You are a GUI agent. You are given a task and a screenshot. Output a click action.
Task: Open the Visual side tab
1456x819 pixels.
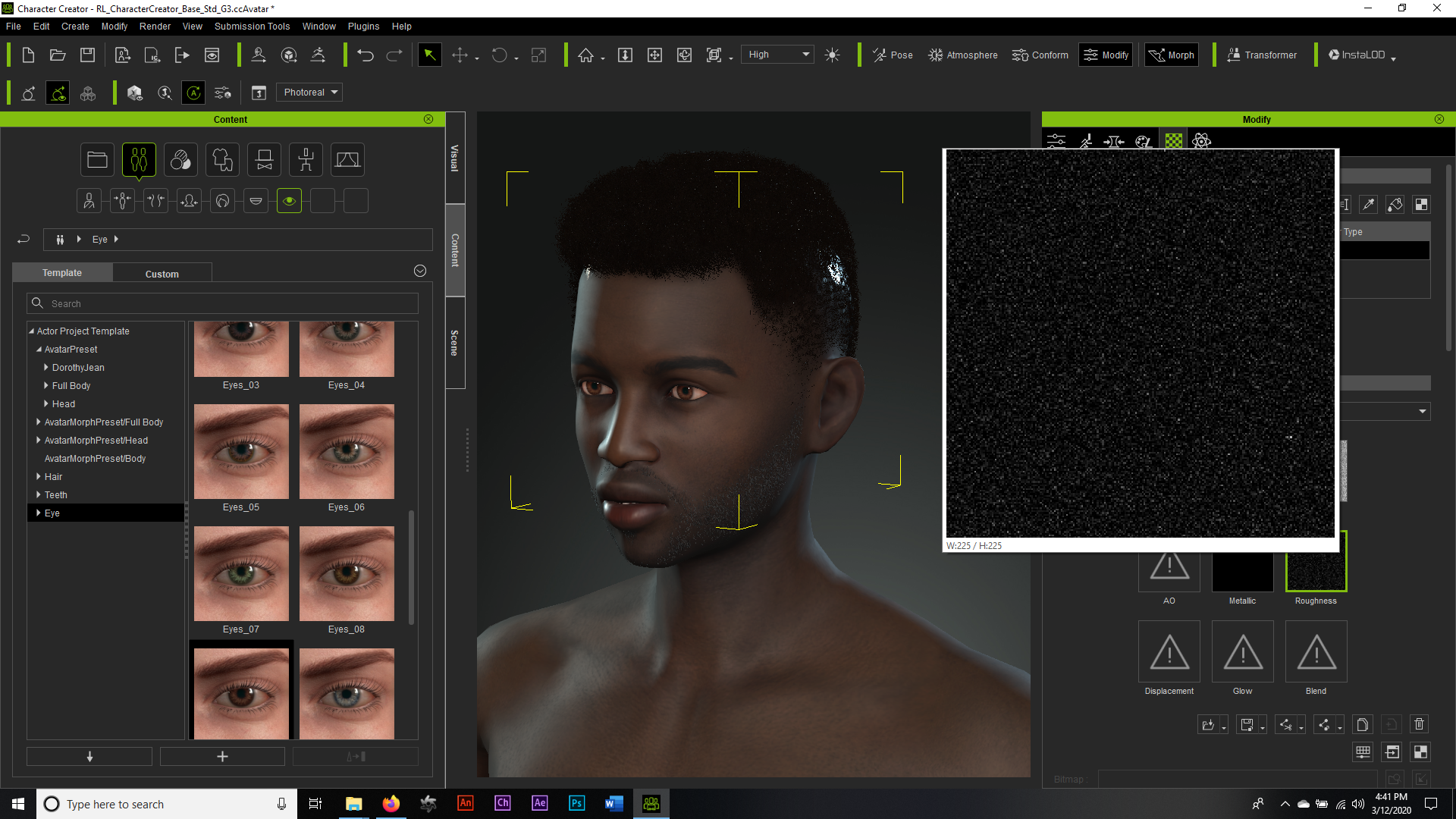click(454, 158)
